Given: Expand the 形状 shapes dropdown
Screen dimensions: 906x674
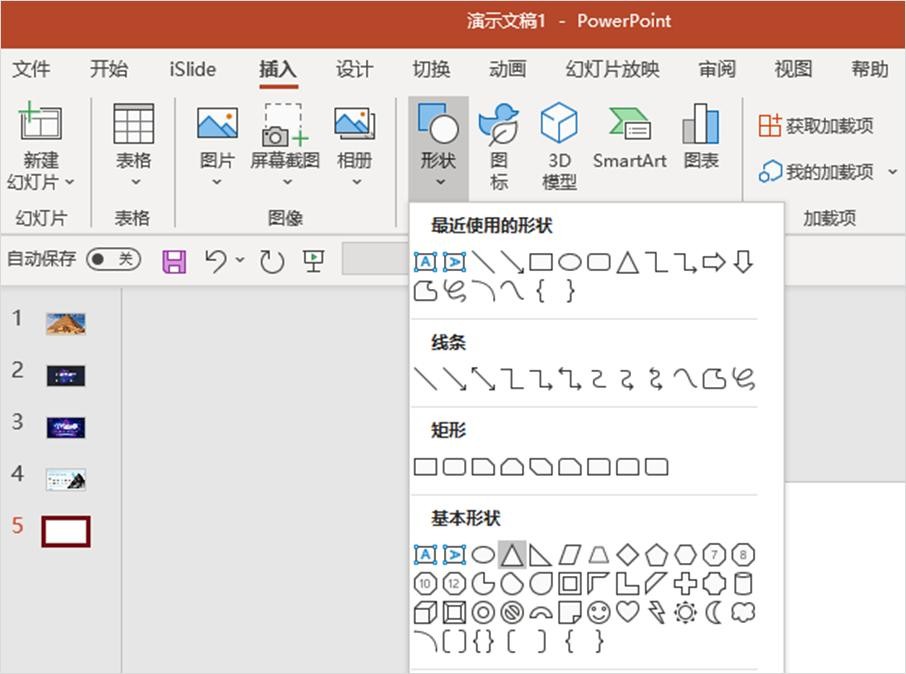Looking at the screenshot, I should (x=438, y=146).
